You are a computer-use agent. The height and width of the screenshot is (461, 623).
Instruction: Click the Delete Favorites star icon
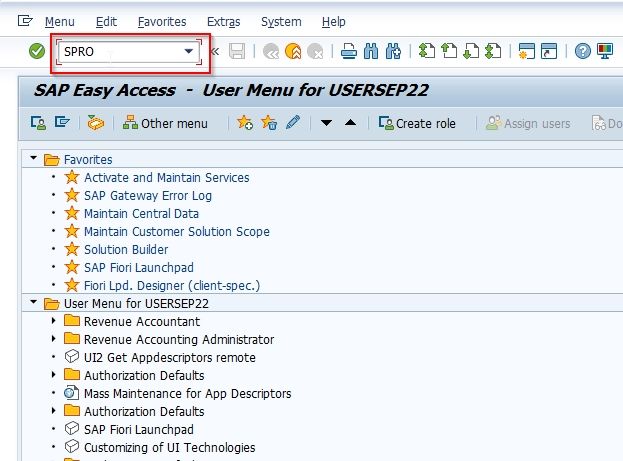[x=269, y=123]
